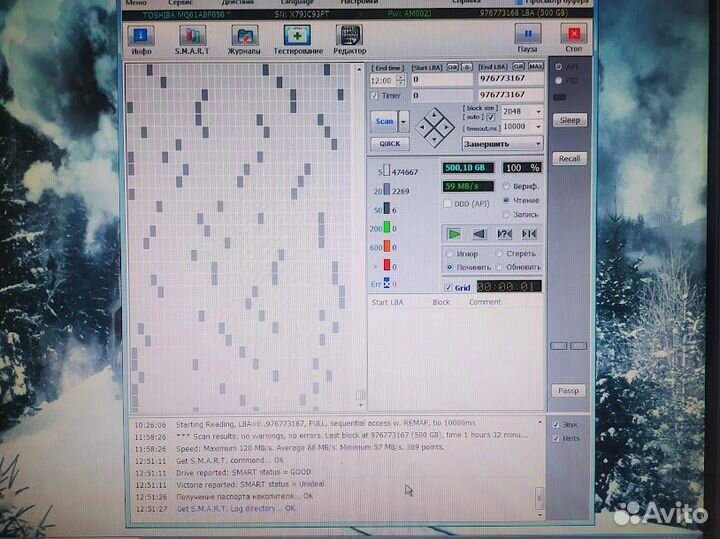Click the red Стоп stop icon
The image size is (720, 539).
click(574, 38)
